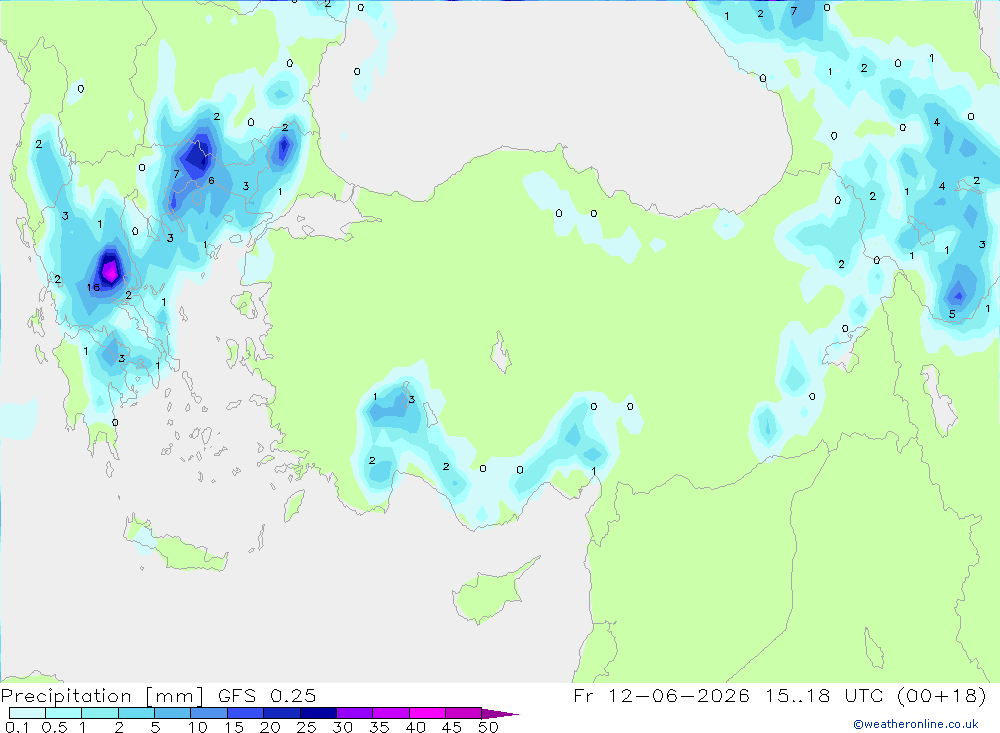1000x733 pixels.
Task: Click the island of Cyprus
Action: [492, 591]
